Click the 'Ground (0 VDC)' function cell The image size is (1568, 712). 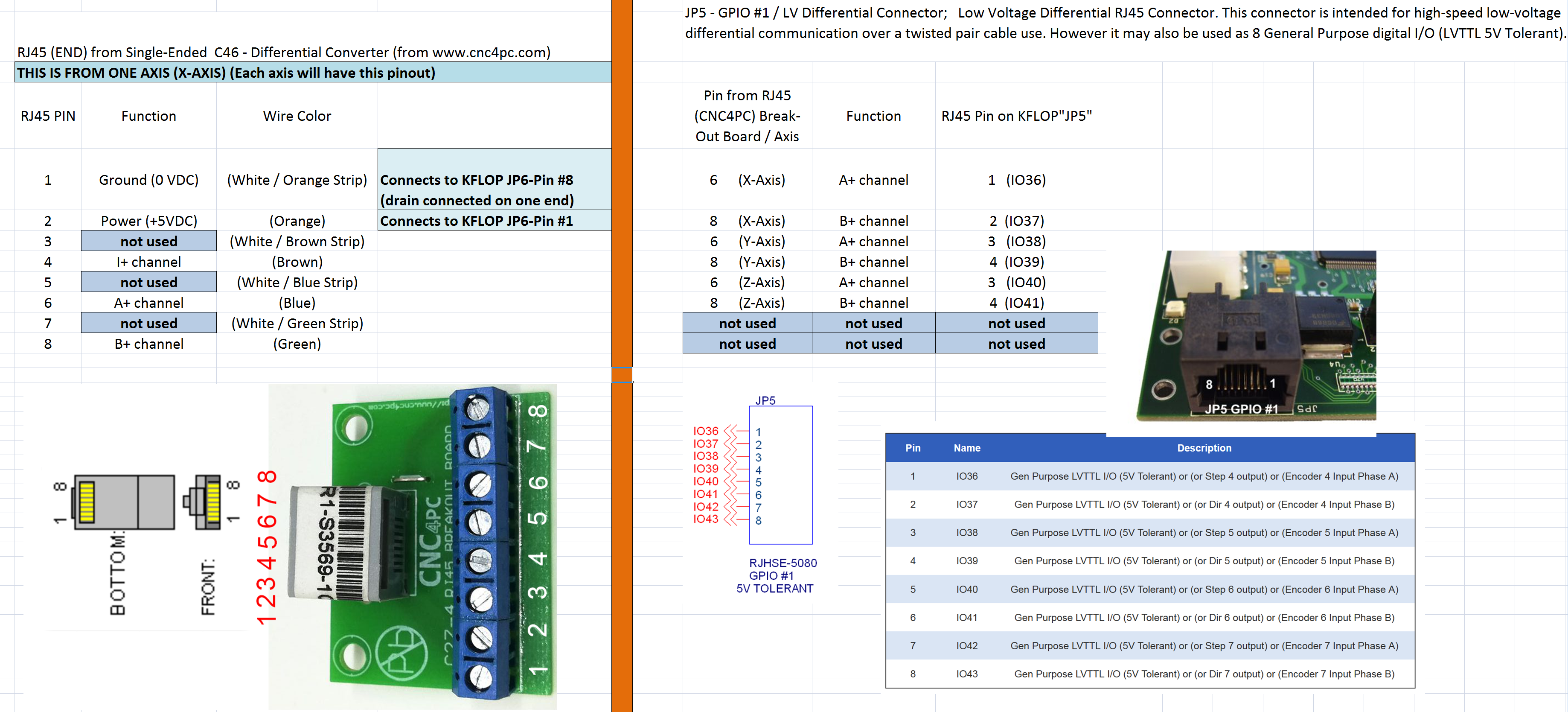tap(148, 180)
